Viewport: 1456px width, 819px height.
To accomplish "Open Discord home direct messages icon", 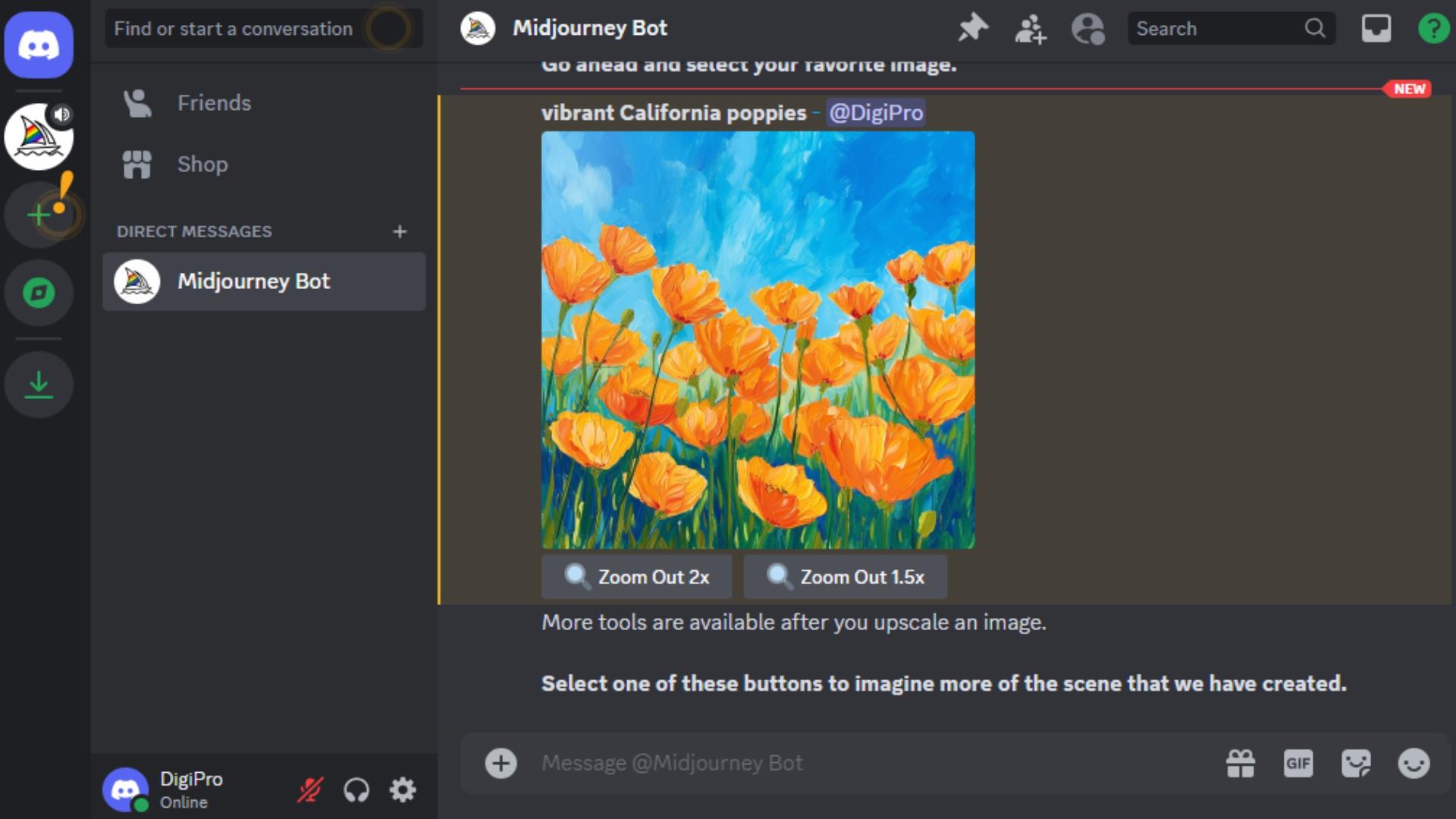I will pyautogui.click(x=39, y=45).
